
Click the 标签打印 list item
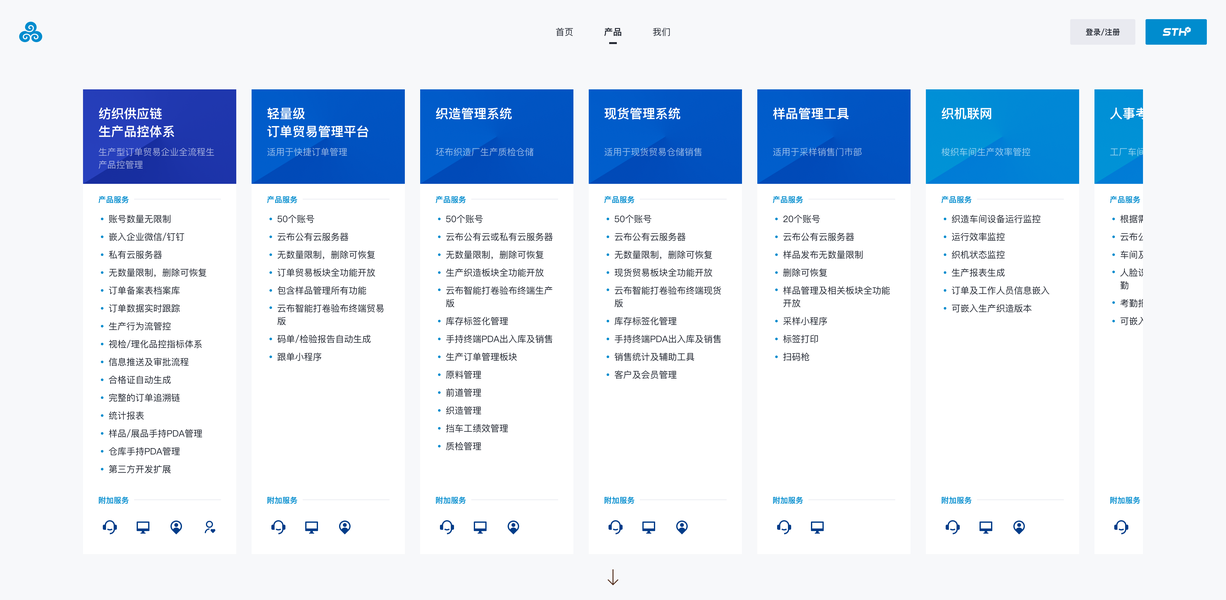[x=800, y=340]
